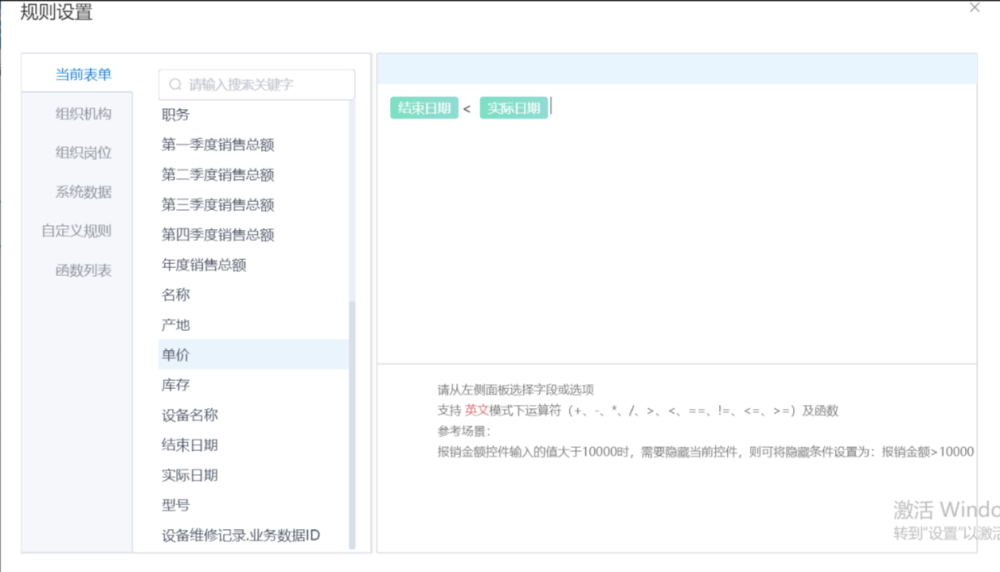This screenshot has height=572, width=1000.
Task: Click the search magnifier icon
Action: point(176,85)
